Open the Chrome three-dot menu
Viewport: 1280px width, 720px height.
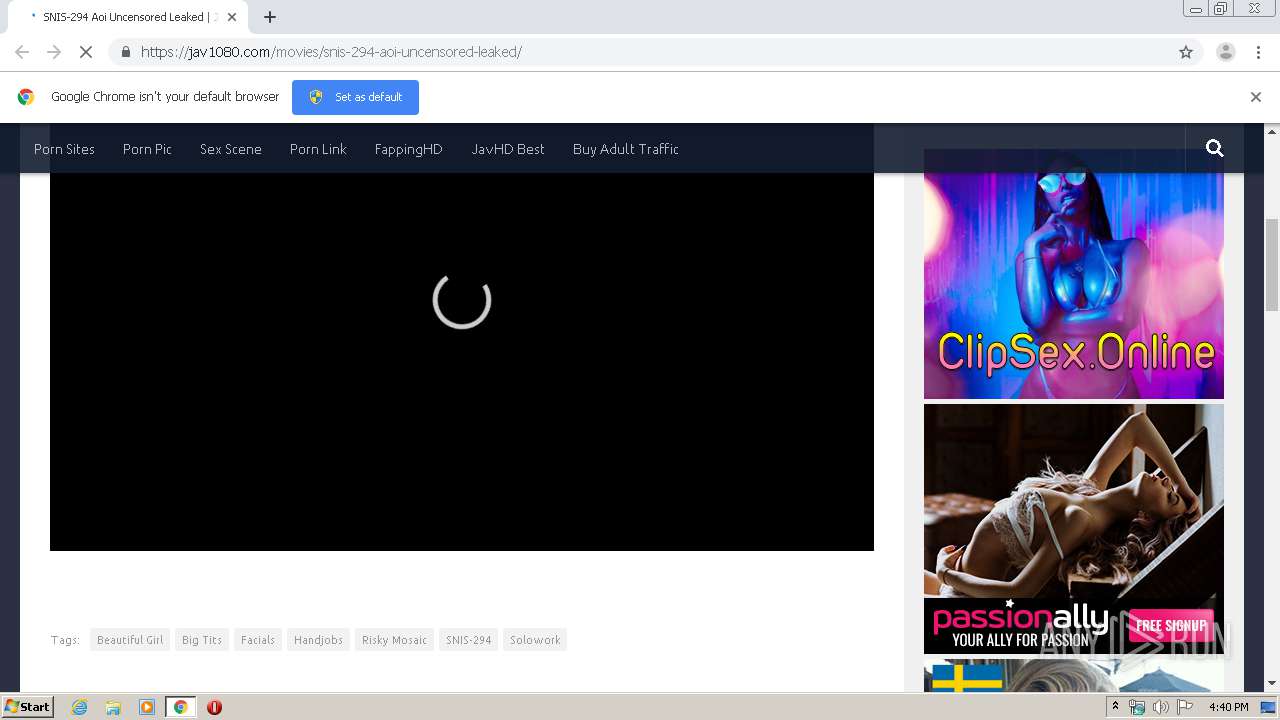coord(1258,52)
